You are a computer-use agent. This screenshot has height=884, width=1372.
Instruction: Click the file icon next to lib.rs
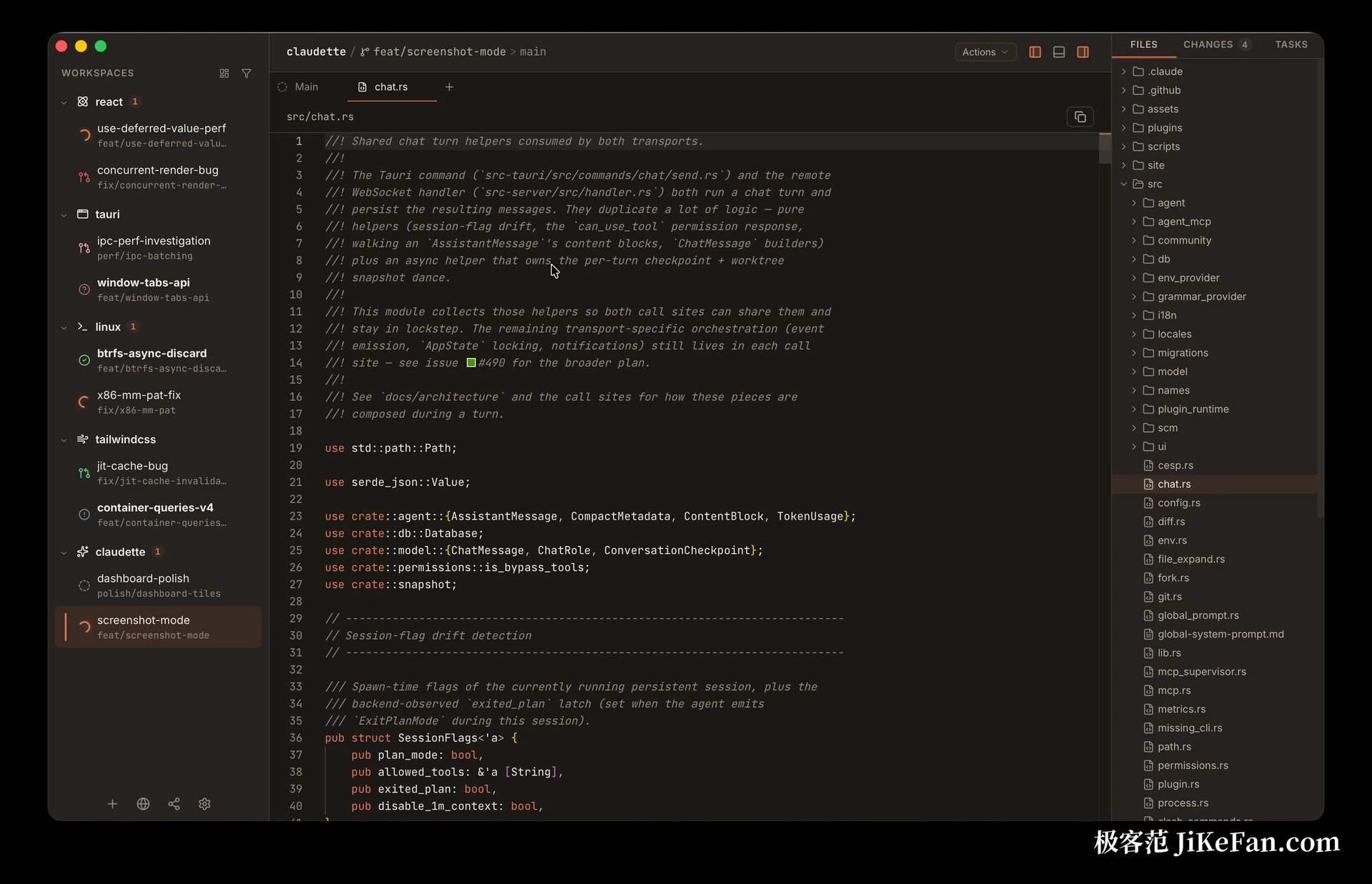pos(1148,653)
